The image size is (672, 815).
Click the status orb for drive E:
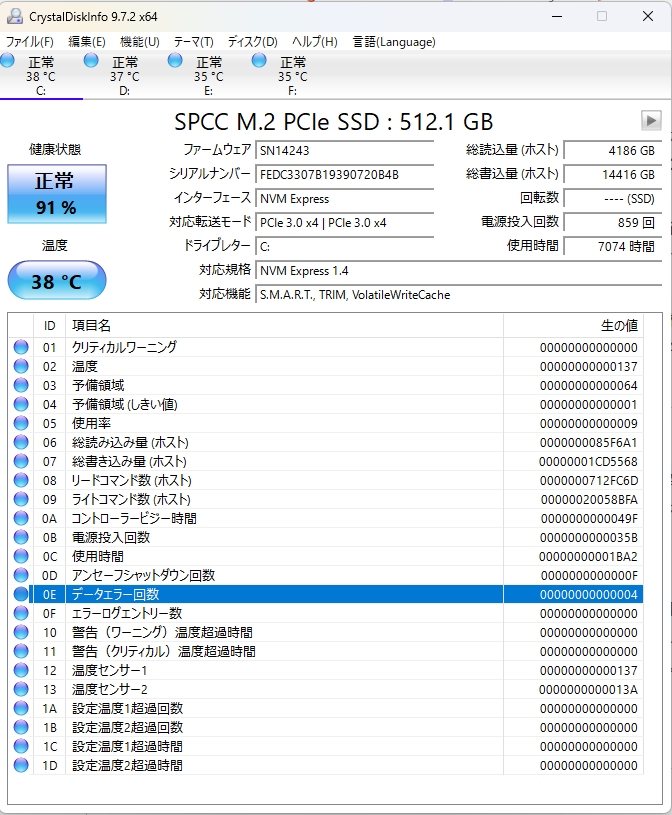(x=176, y=62)
